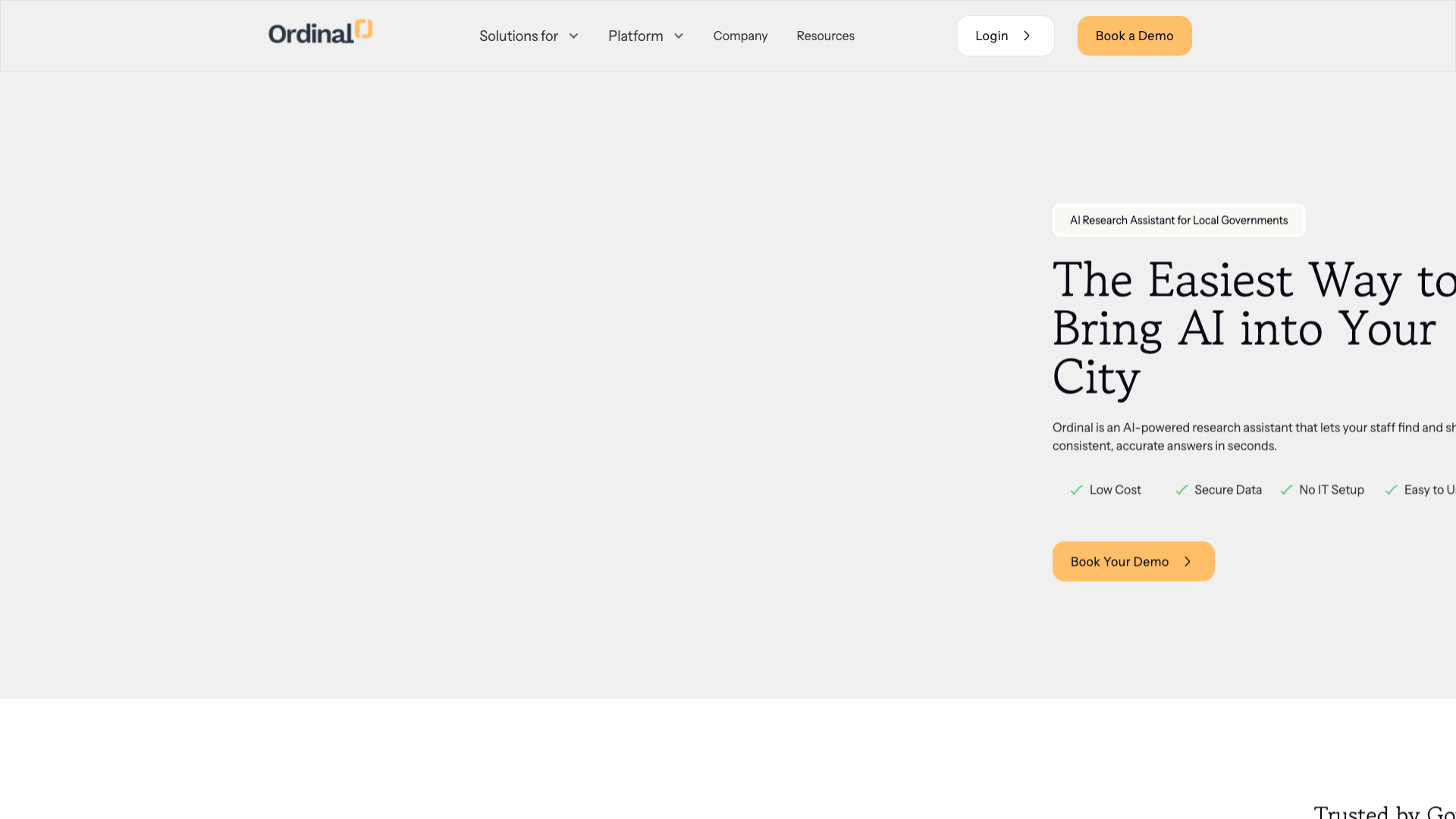Click the 'The Easiest Way to Bring AI' heading
Viewport: 1456px width, 819px height.
pos(1254,328)
